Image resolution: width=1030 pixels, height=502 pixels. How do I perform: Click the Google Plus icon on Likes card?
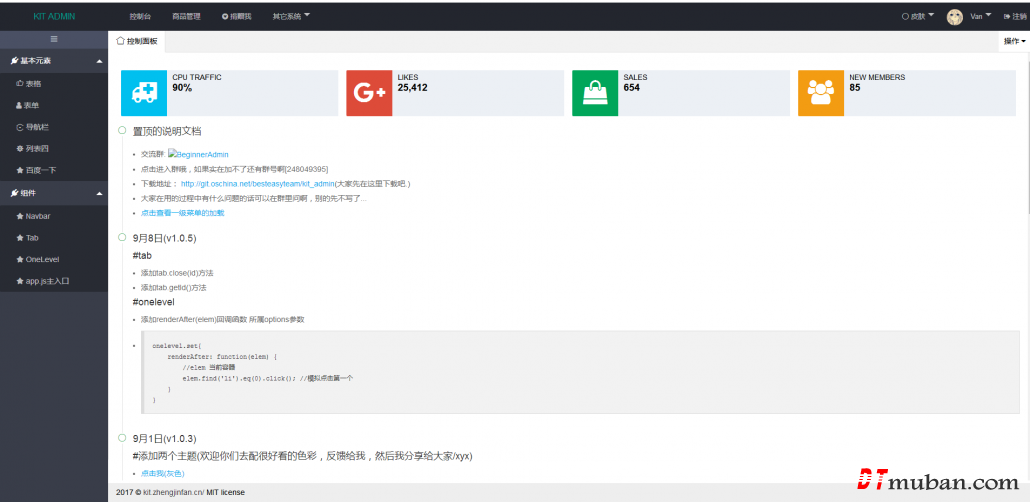tap(369, 93)
